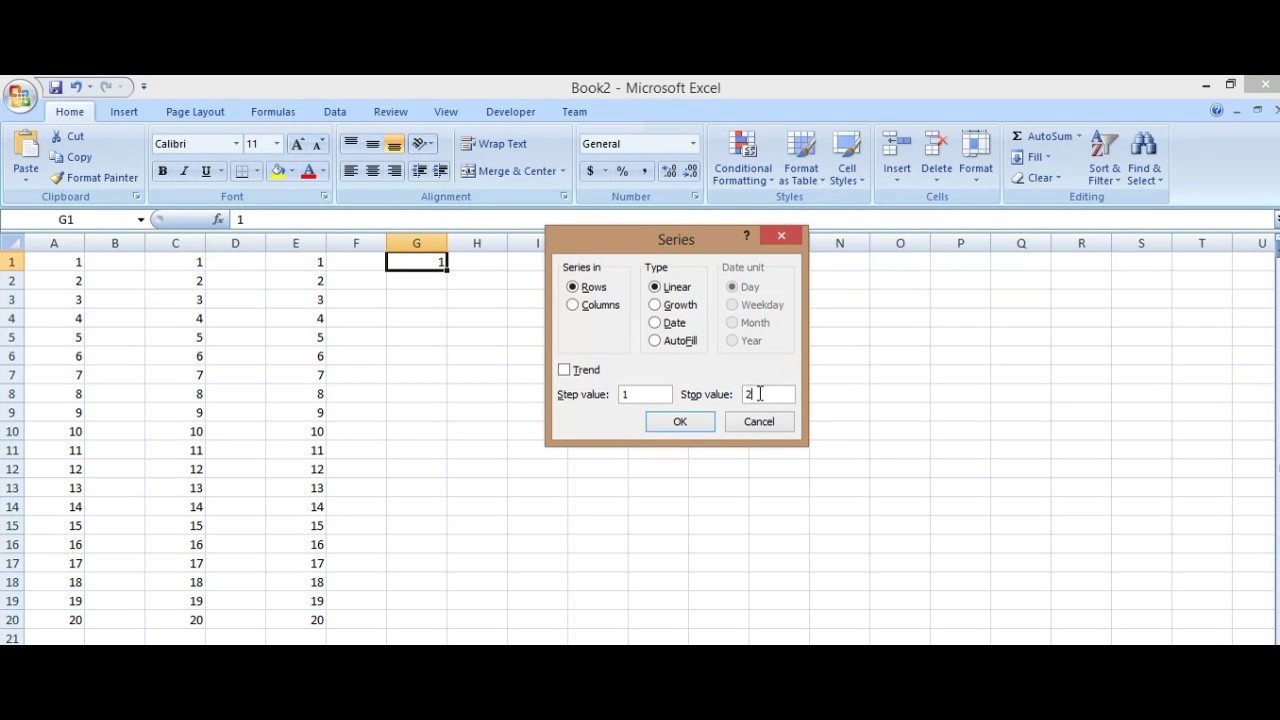Apply Percent style

[622, 172]
